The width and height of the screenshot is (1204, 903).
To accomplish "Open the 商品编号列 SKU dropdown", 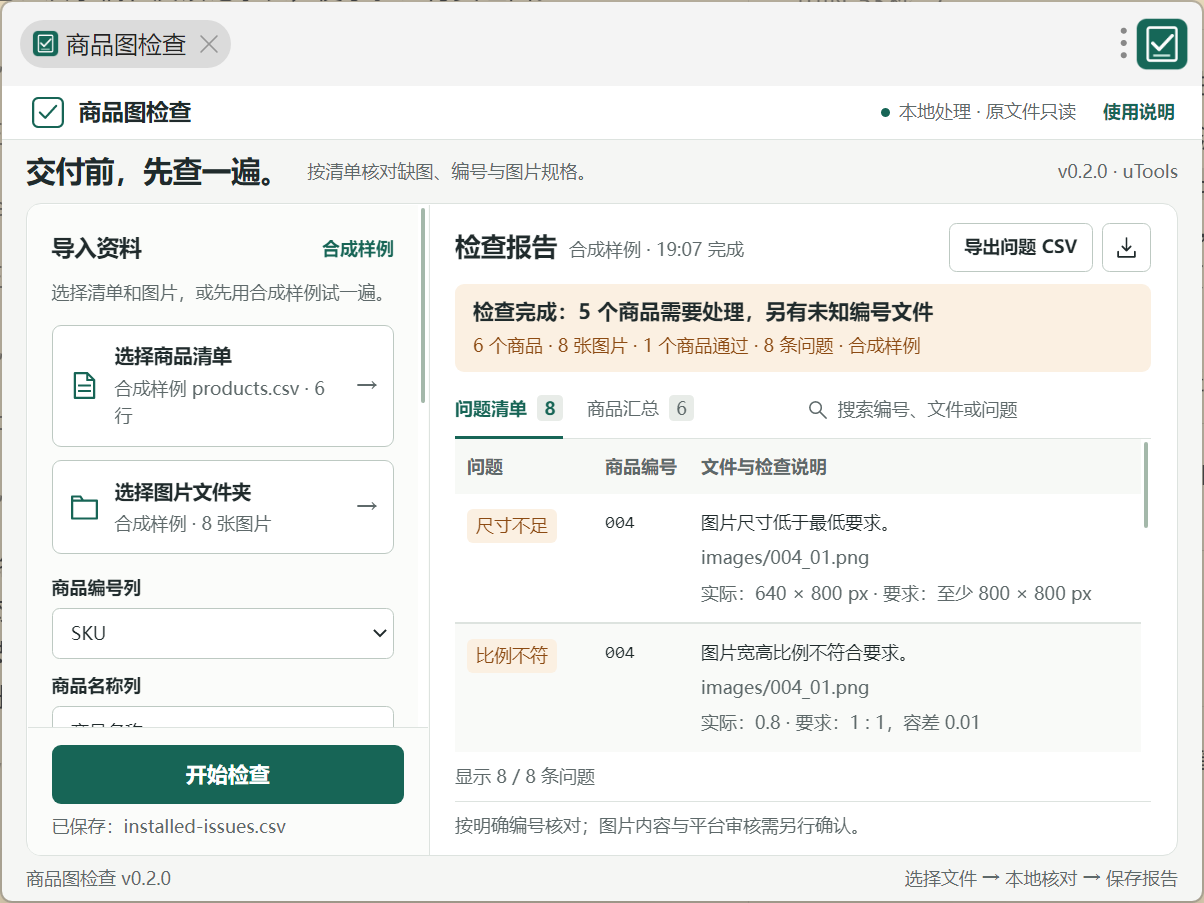I will click(223, 633).
